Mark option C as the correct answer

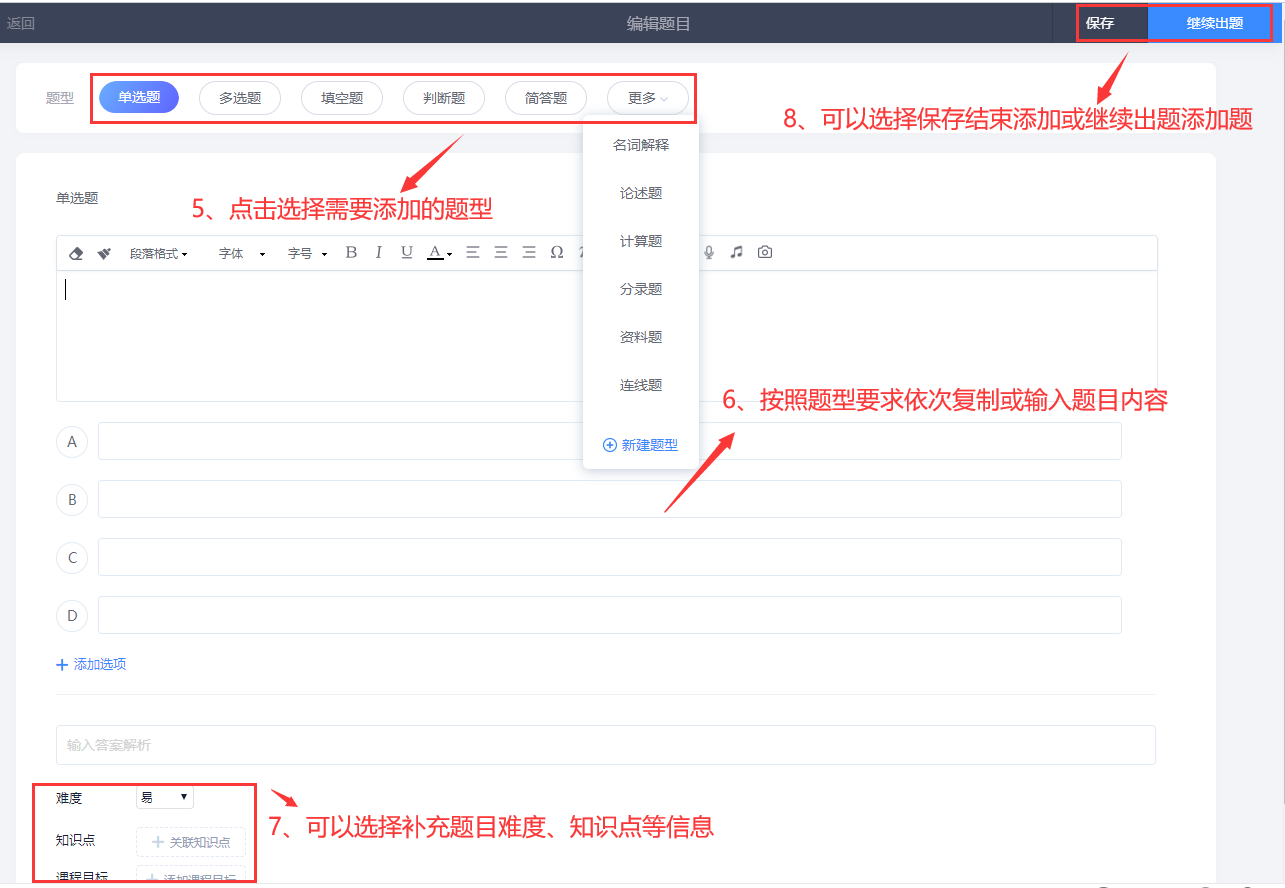(72, 557)
